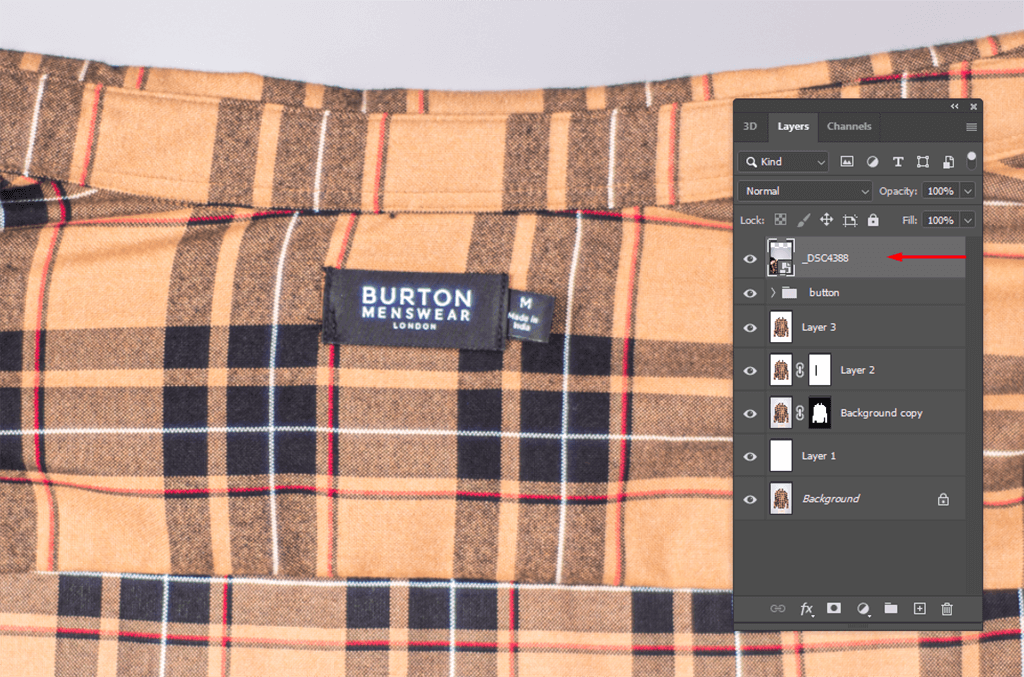This screenshot has width=1024, height=677.
Task: Close the Layers panel
Action: 973,106
